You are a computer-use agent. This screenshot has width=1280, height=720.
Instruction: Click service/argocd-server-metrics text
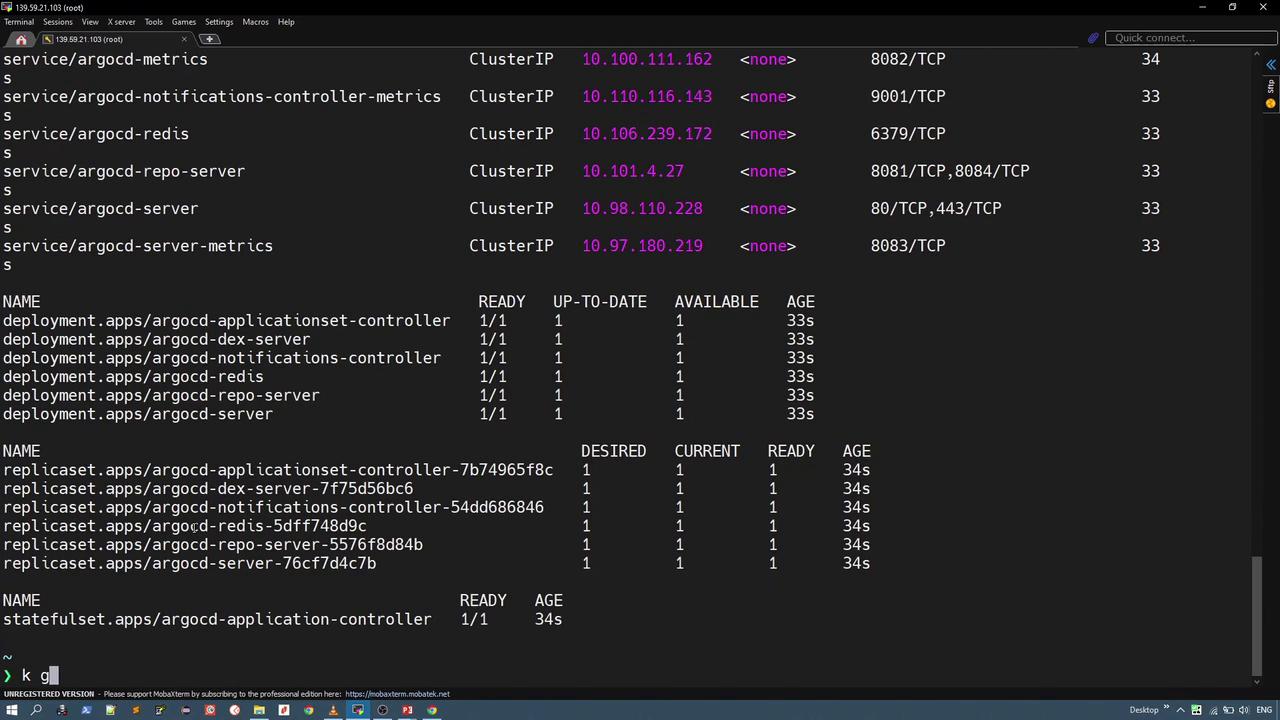click(138, 245)
